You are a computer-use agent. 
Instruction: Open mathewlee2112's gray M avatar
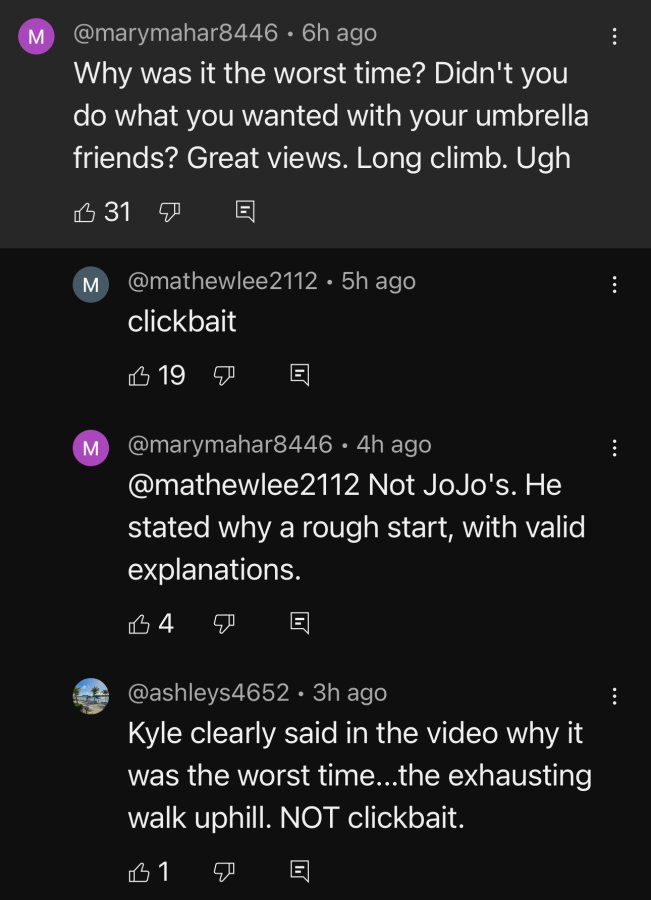point(91,285)
